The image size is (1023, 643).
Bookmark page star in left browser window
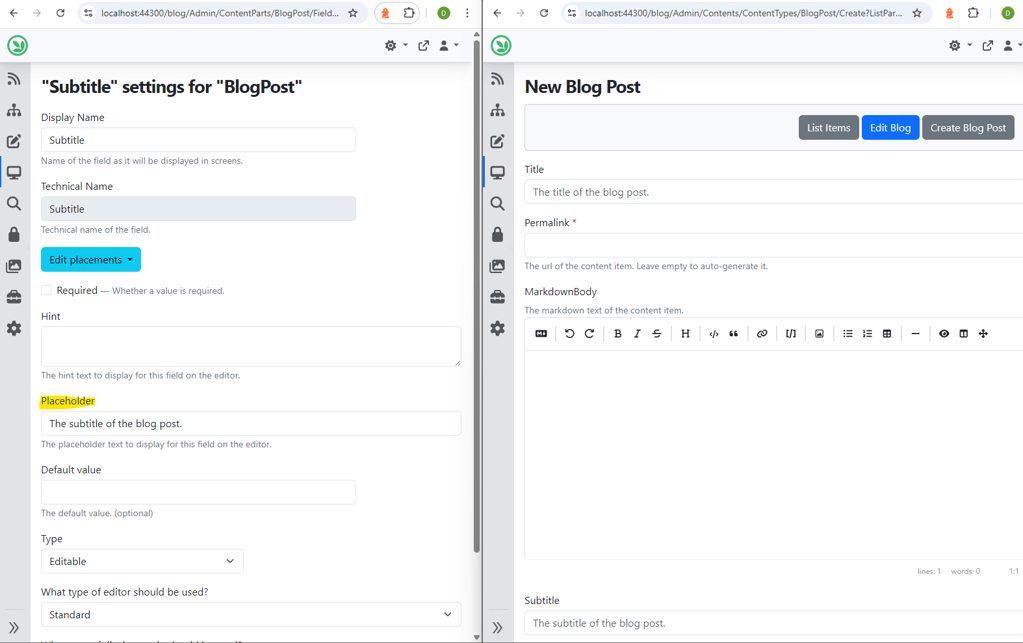click(x=353, y=13)
